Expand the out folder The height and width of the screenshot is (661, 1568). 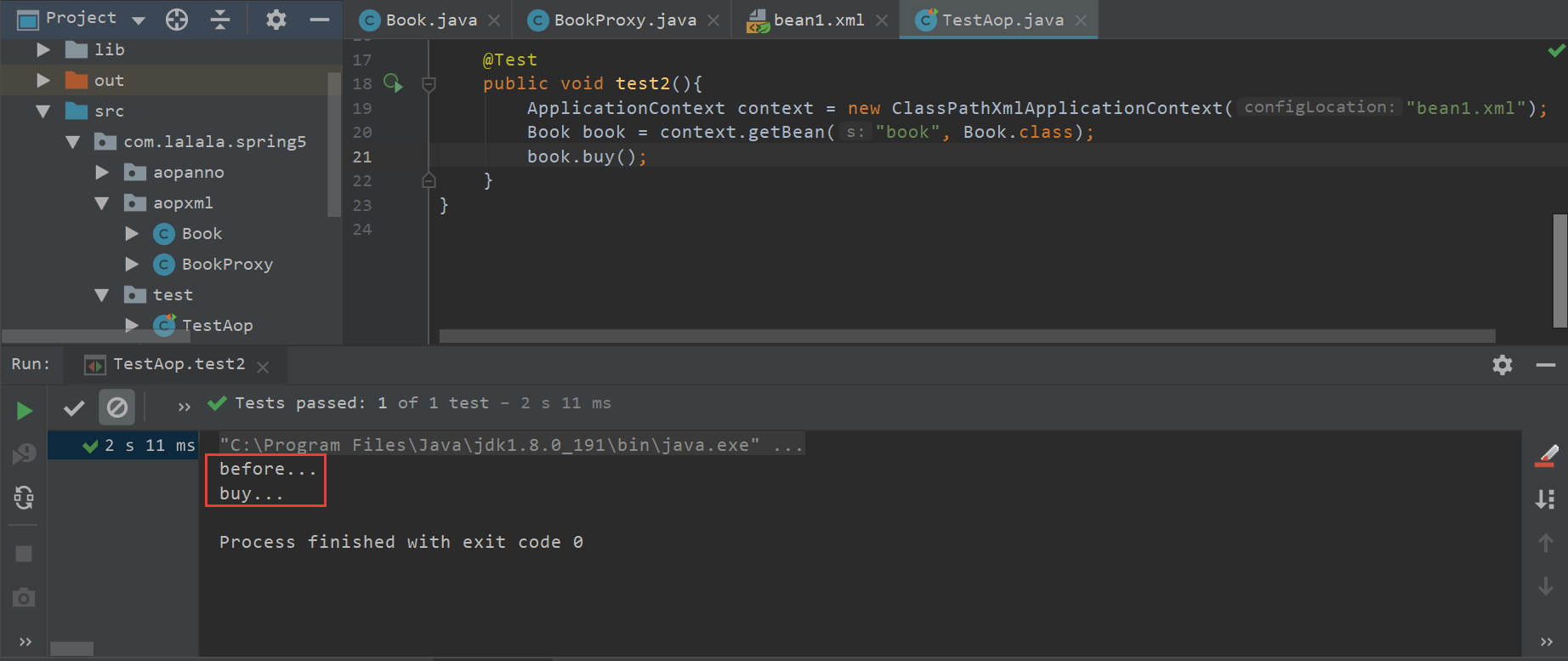43,81
